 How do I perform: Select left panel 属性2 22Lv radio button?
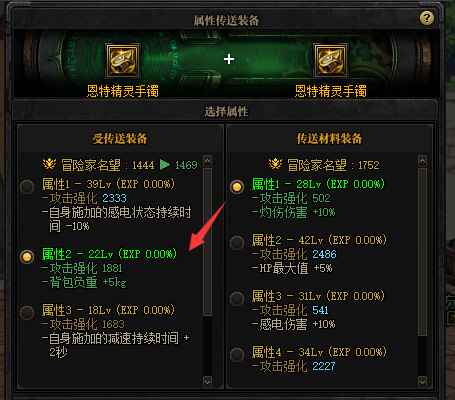pos(27,257)
